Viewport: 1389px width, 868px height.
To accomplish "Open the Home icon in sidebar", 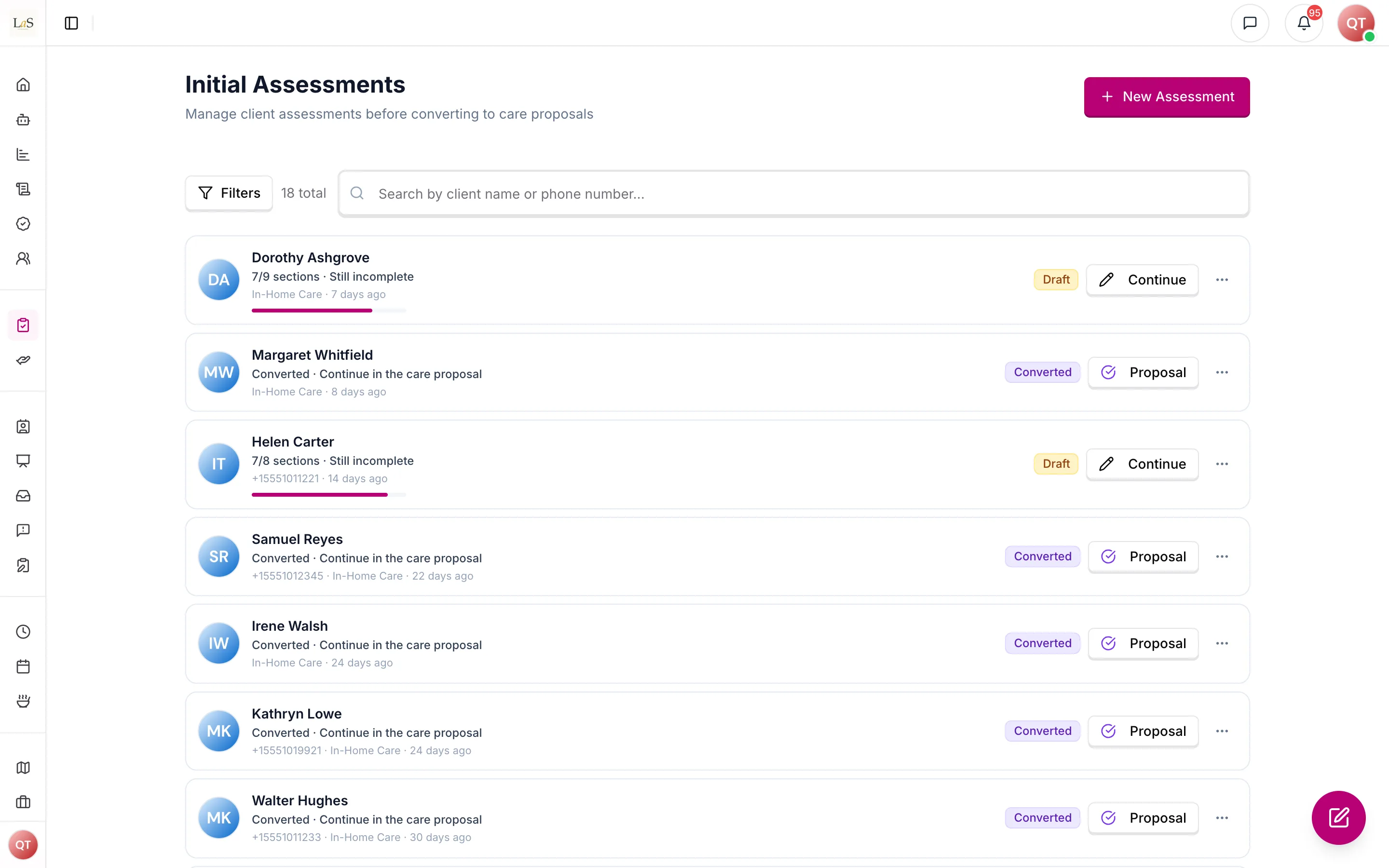I will 23,85.
